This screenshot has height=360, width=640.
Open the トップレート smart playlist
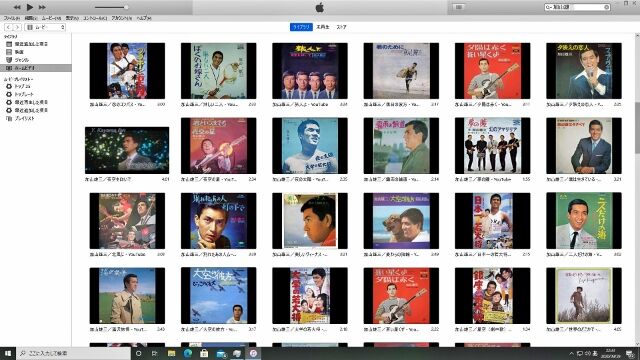pos(24,94)
